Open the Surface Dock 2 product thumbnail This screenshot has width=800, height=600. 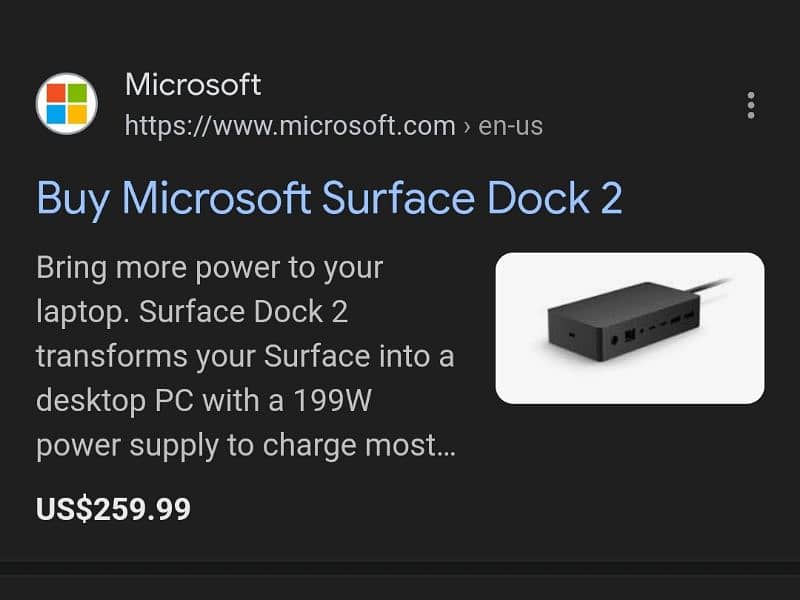[629, 327]
